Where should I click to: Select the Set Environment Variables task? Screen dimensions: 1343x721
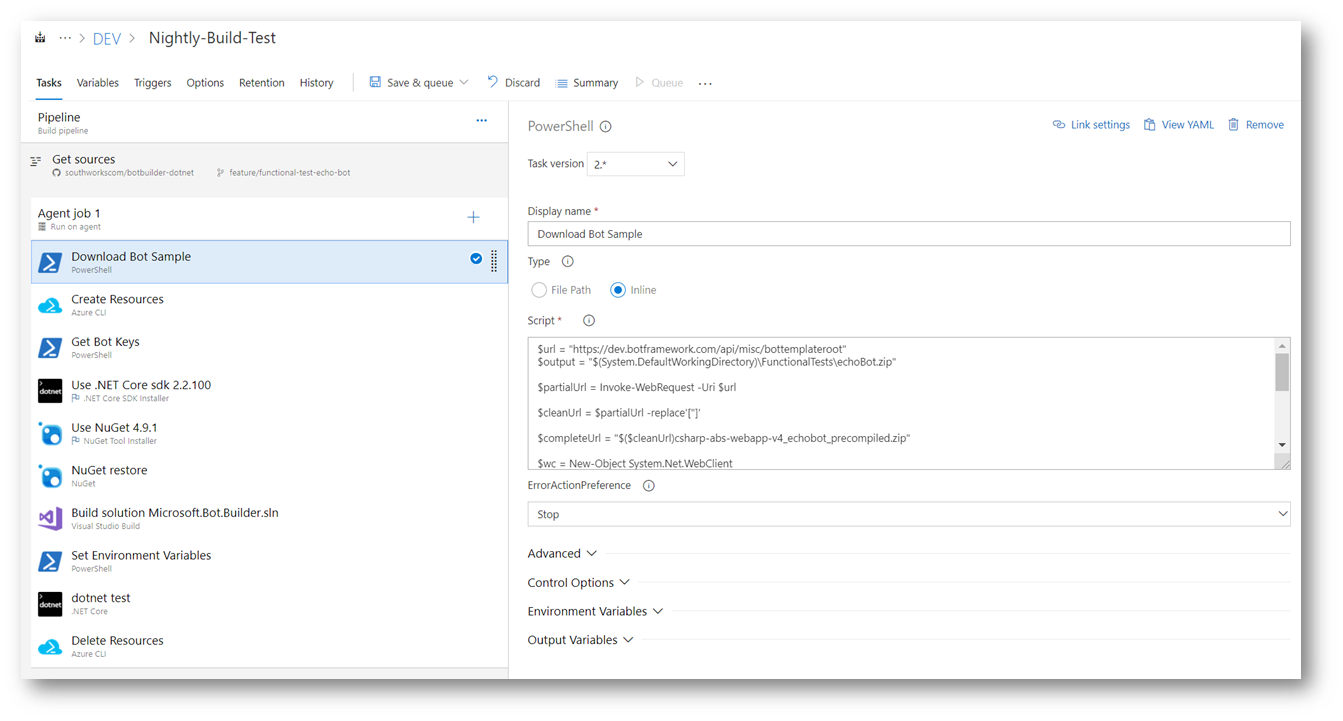coord(269,561)
